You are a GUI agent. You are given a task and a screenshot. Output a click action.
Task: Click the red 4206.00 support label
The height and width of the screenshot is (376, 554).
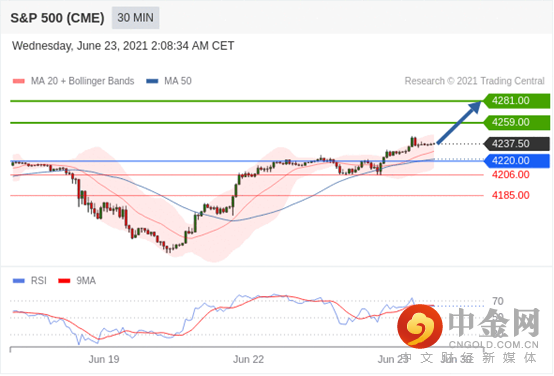click(x=511, y=175)
